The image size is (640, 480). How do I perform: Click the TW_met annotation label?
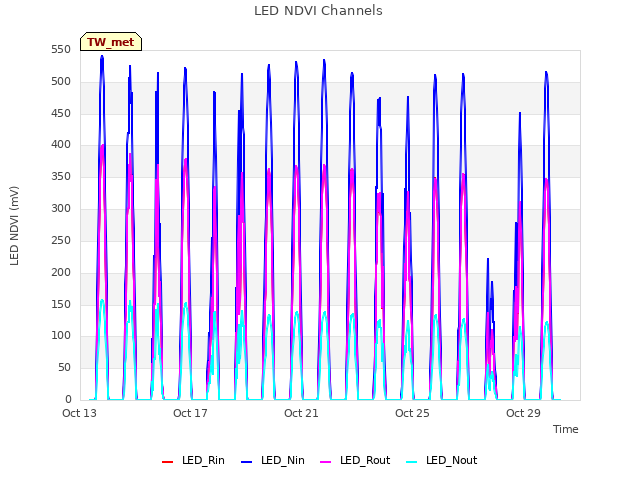(111, 42)
